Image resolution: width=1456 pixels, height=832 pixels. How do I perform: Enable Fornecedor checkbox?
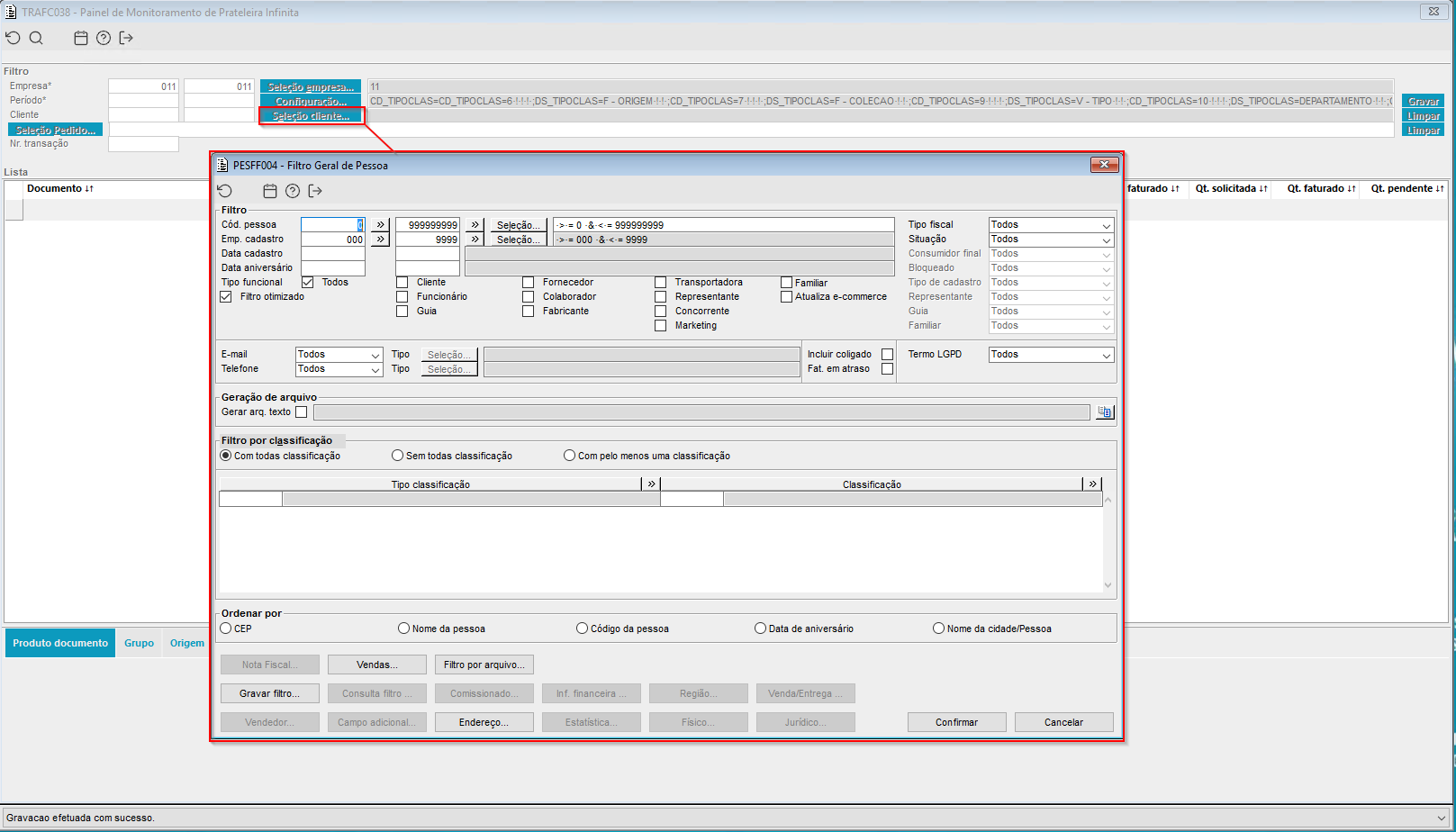point(528,283)
